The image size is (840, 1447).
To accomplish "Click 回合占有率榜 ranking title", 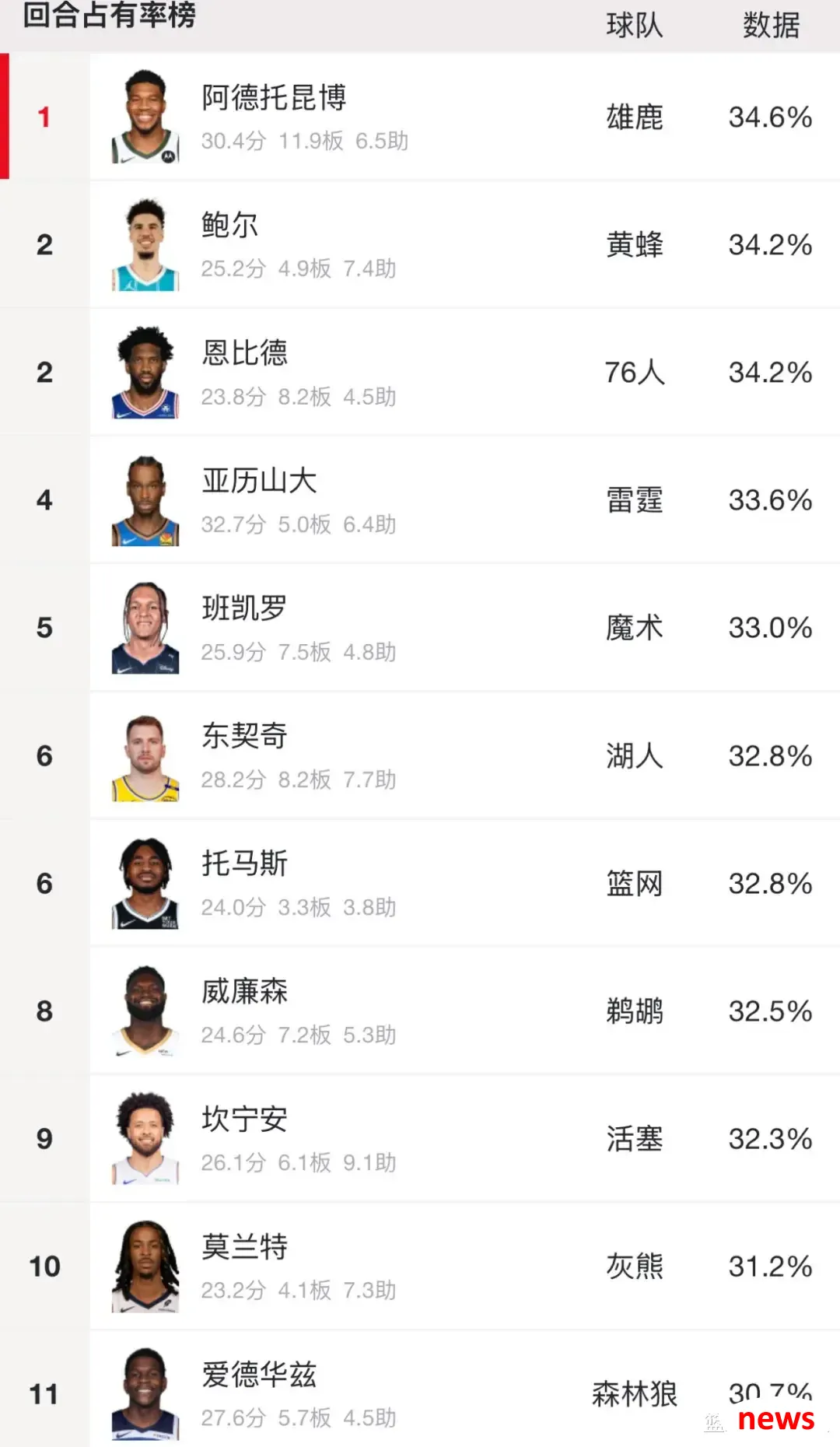I will (x=109, y=14).
